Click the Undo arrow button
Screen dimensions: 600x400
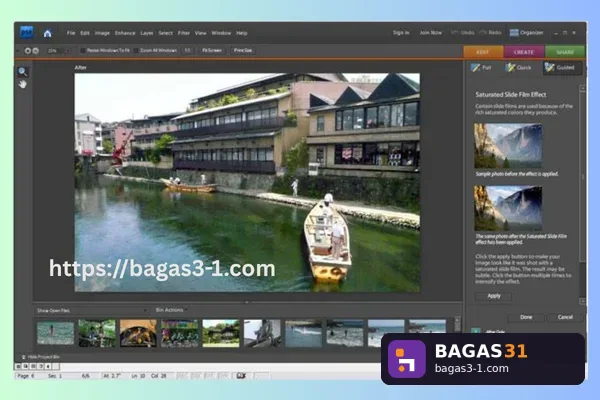[x=462, y=33]
